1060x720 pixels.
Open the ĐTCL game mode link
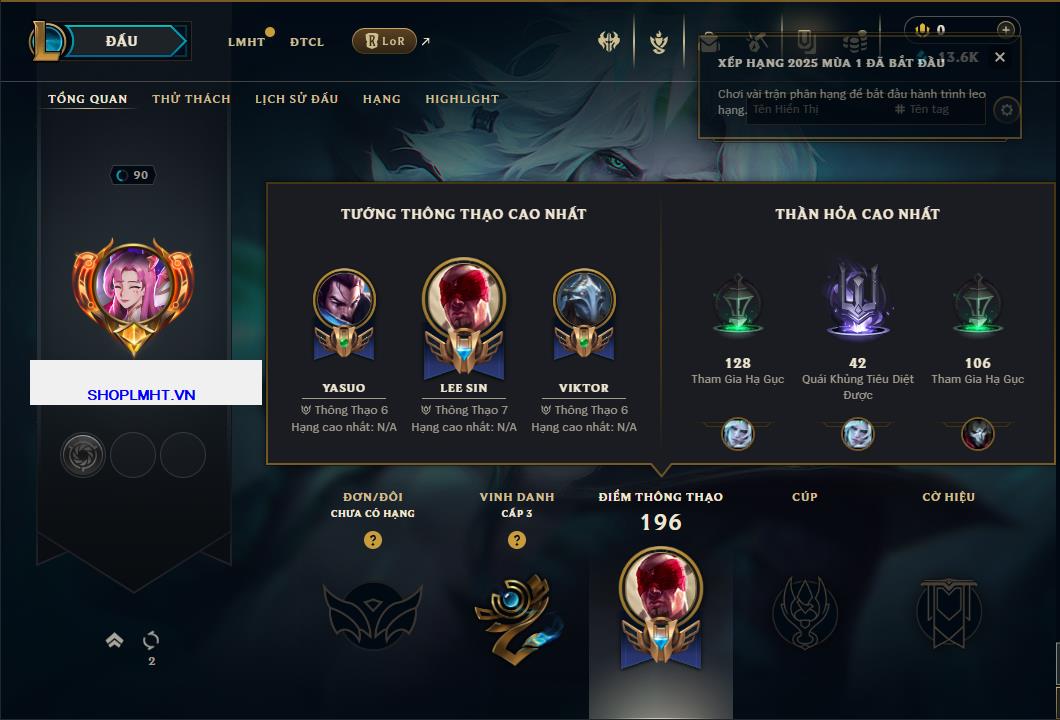coord(307,42)
